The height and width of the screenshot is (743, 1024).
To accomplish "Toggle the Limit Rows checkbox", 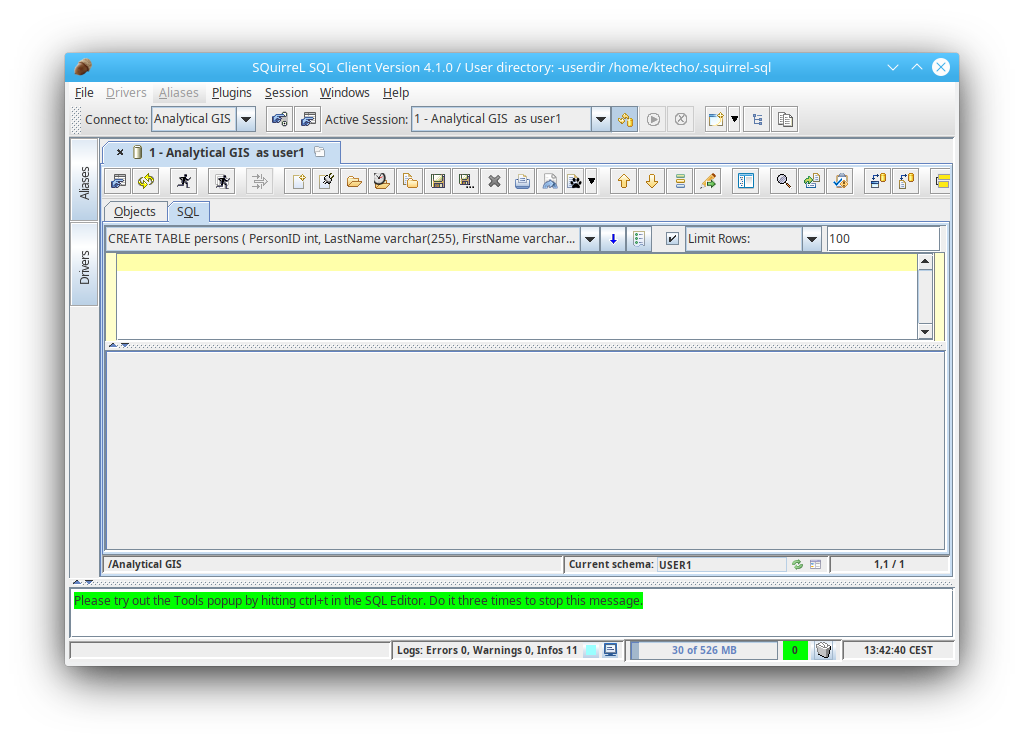I will tap(672, 239).
